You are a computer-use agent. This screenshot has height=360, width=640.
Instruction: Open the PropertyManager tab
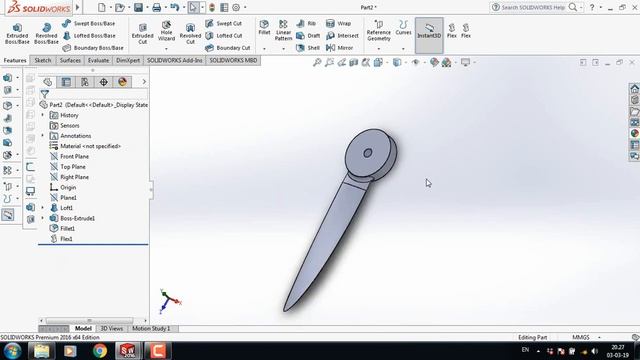(x=66, y=82)
